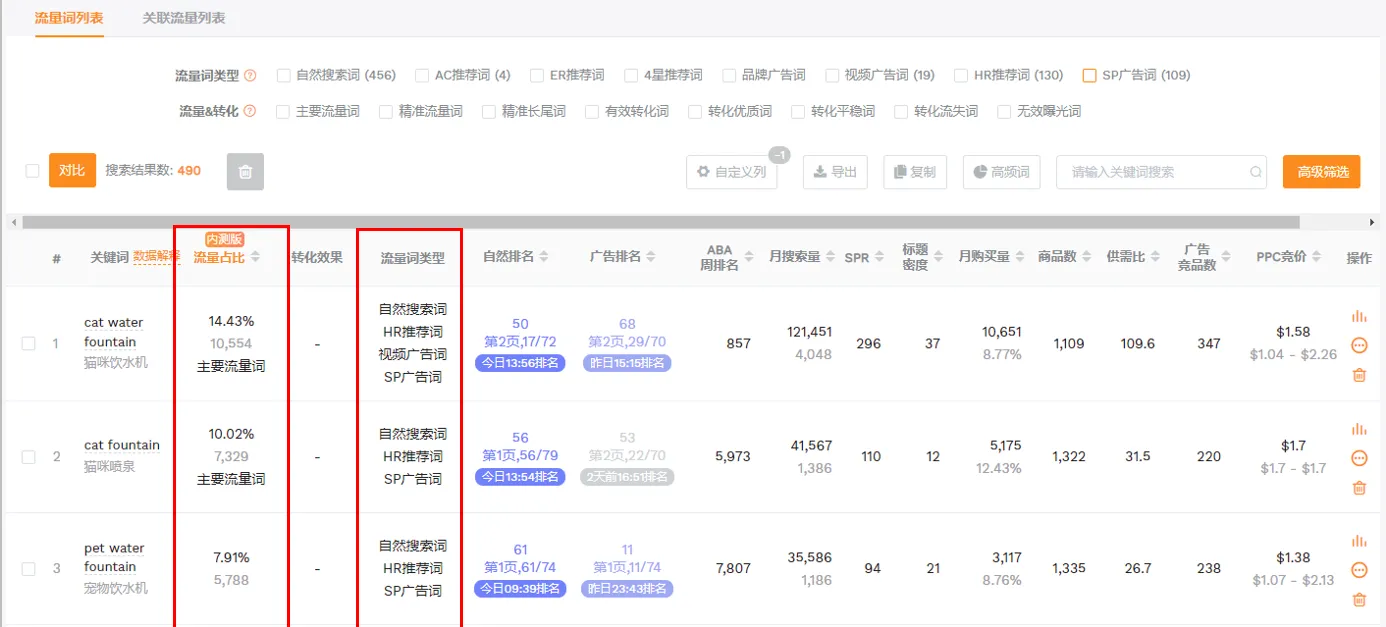Select the cat water fountain row checkbox
Image resolution: width=1386 pixels, height=627 pixels.
[29, 344]
